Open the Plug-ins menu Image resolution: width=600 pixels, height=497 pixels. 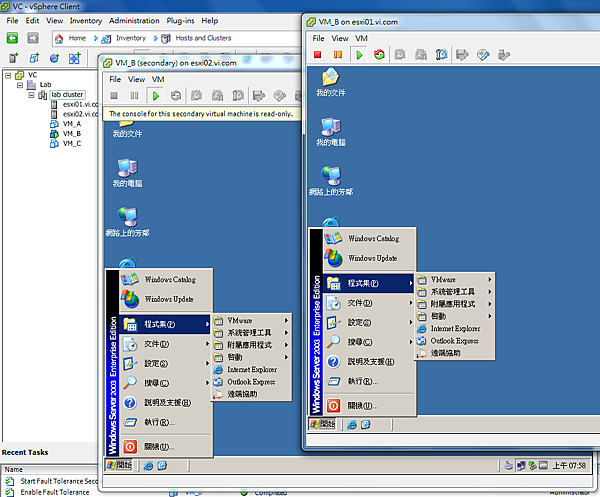[180, 20]
